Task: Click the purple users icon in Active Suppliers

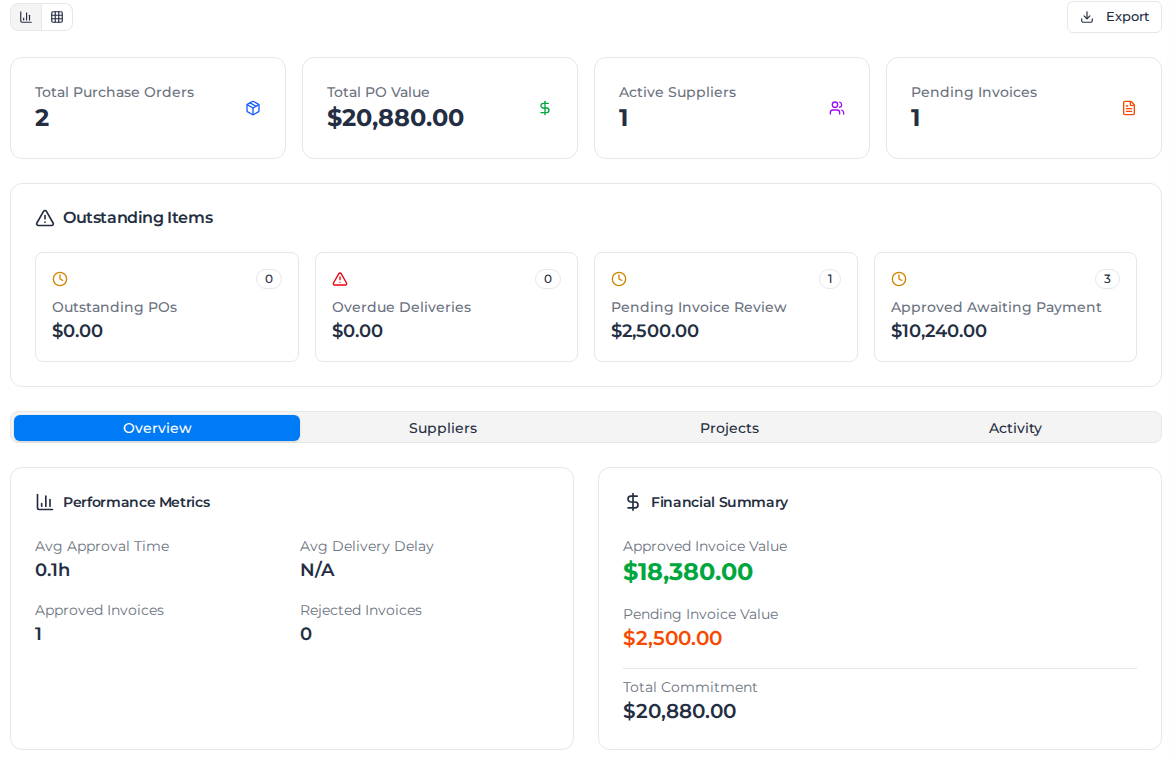Action: point(837,108)
